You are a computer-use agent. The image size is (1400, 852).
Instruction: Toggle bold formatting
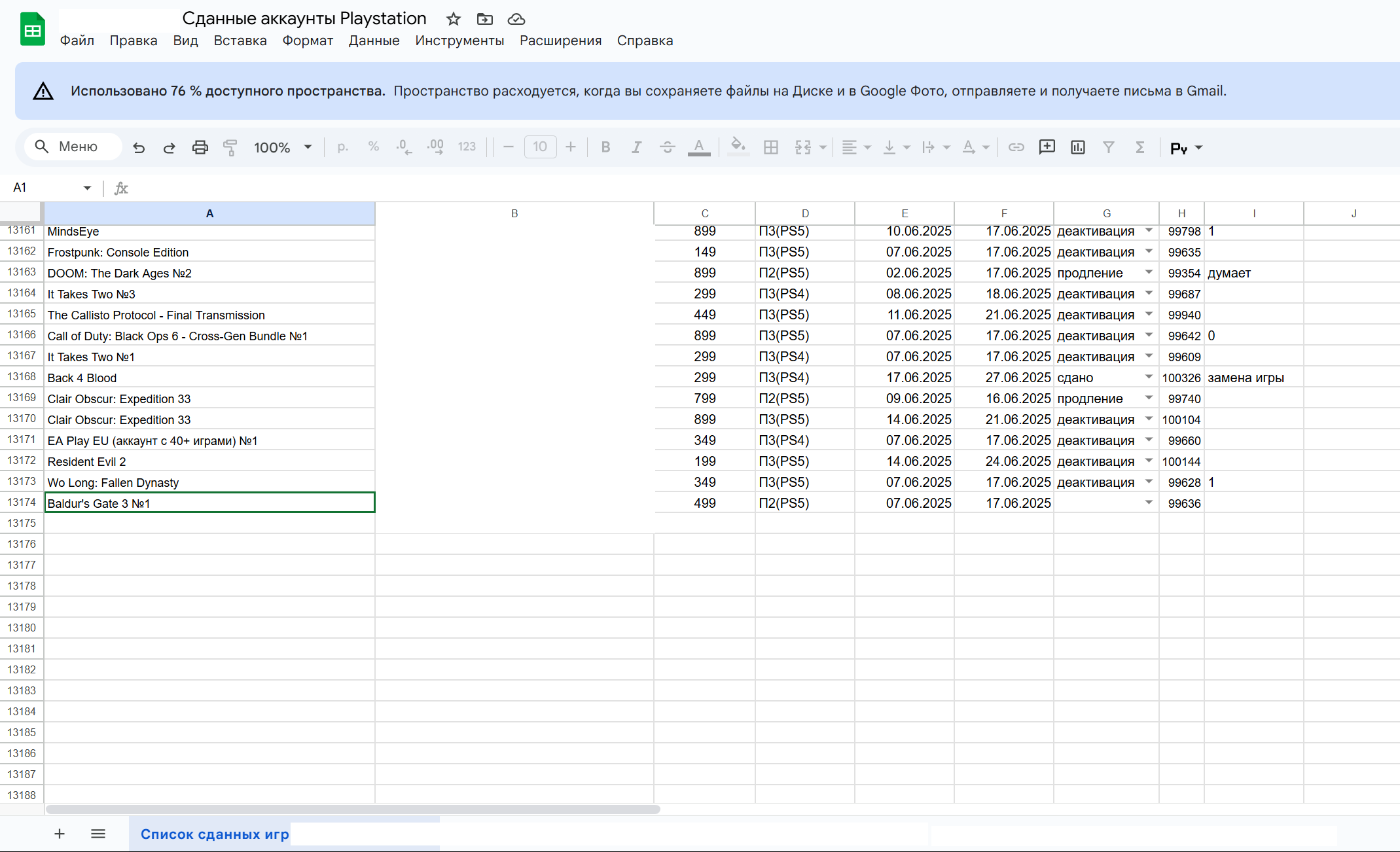(606, 147)
